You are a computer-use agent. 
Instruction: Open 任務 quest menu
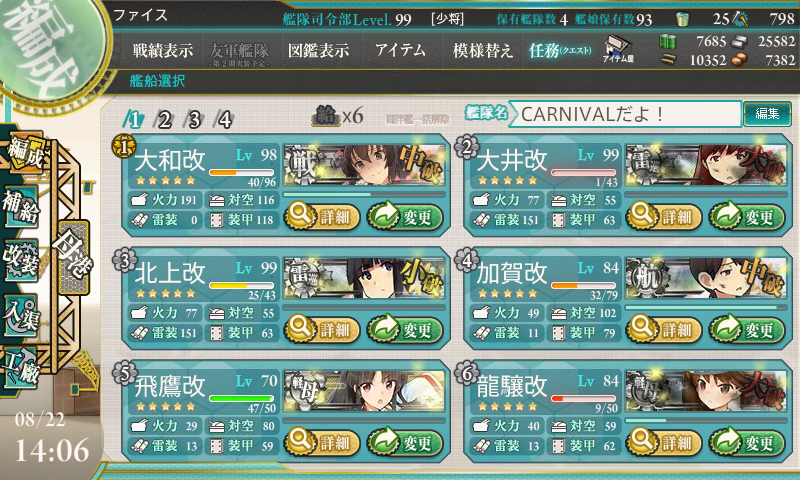point(560,50)
